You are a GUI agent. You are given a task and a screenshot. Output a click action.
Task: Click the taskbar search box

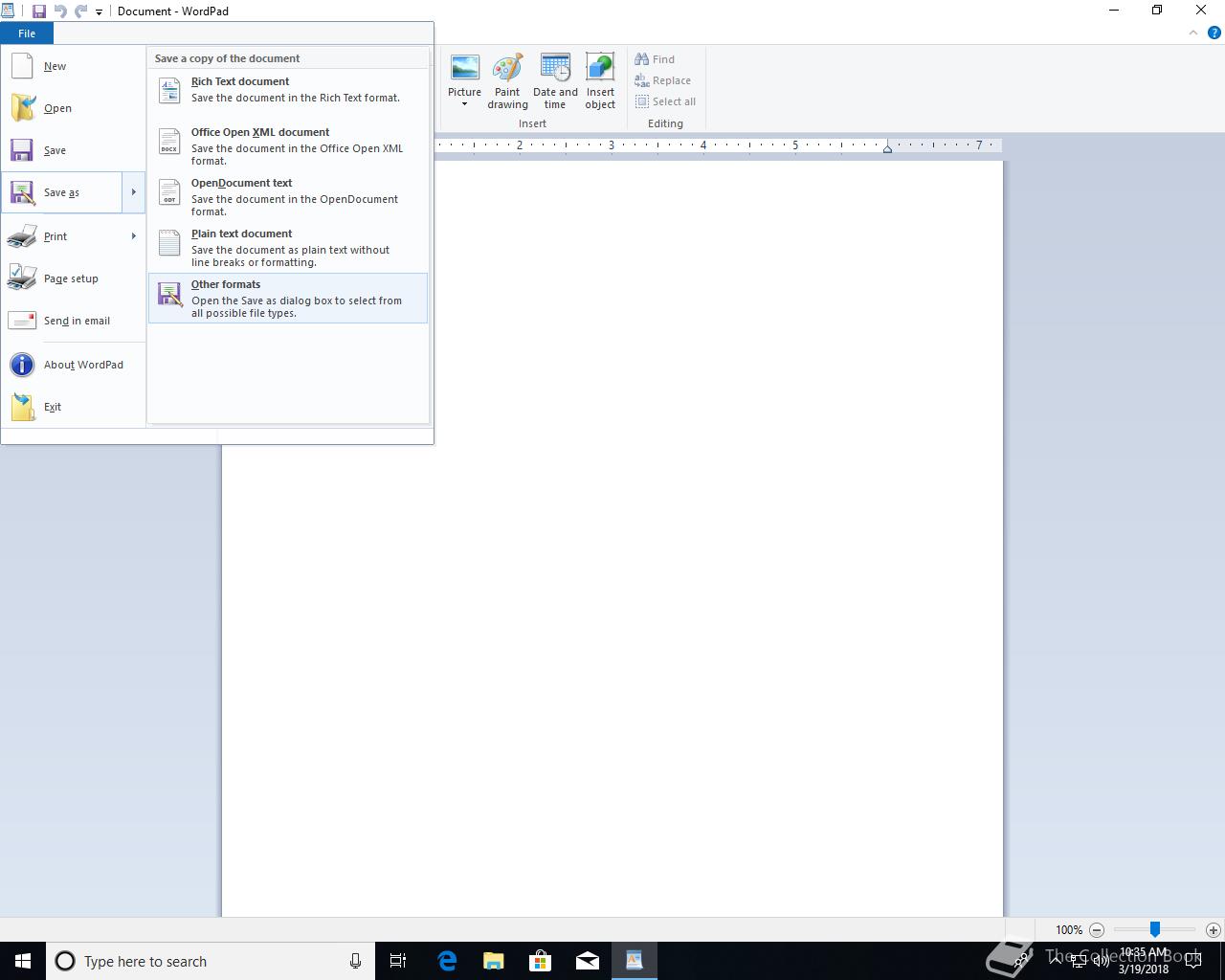(x=211, y=961)
